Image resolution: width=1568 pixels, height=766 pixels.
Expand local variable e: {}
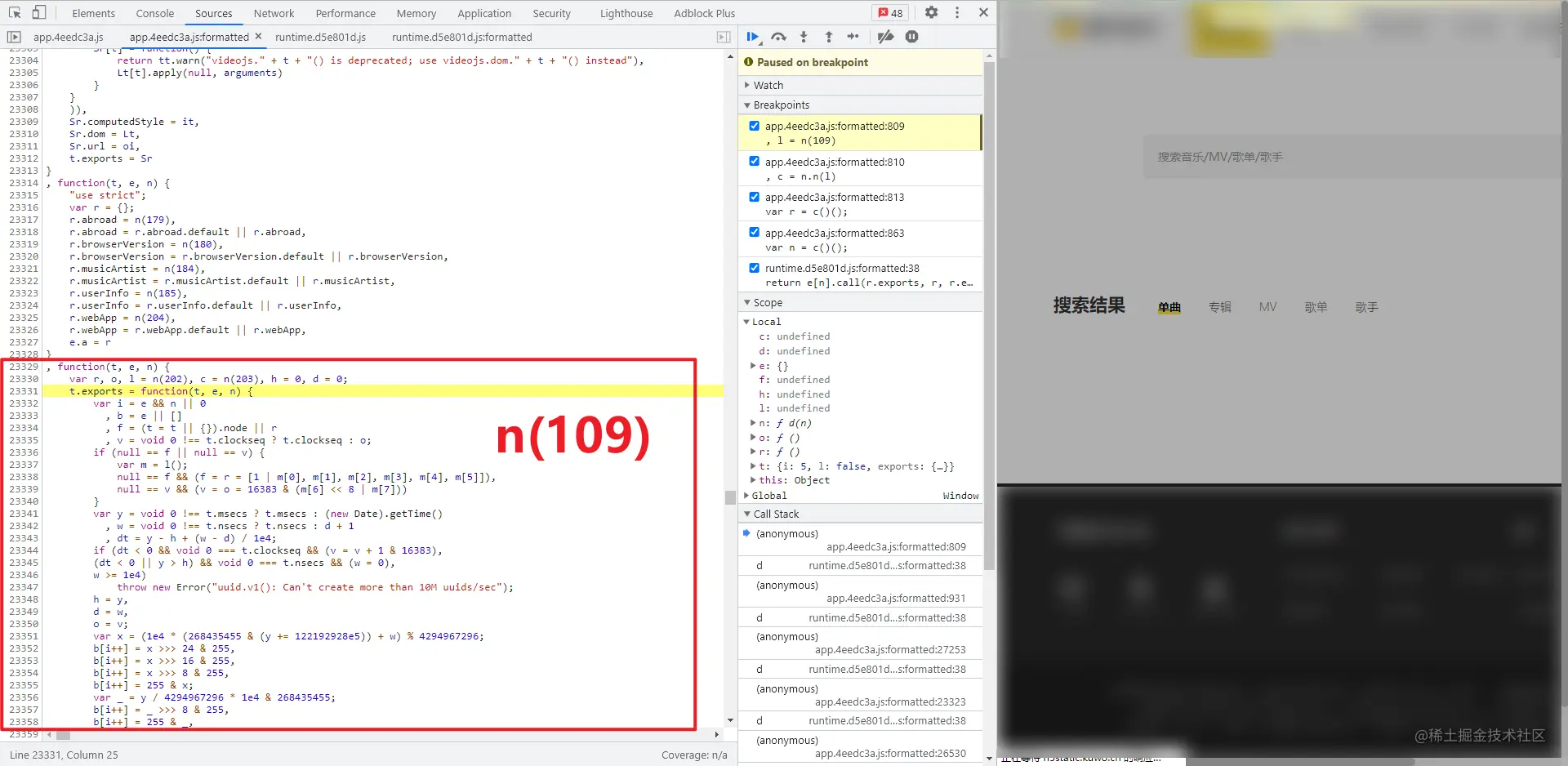coord(753,366)
